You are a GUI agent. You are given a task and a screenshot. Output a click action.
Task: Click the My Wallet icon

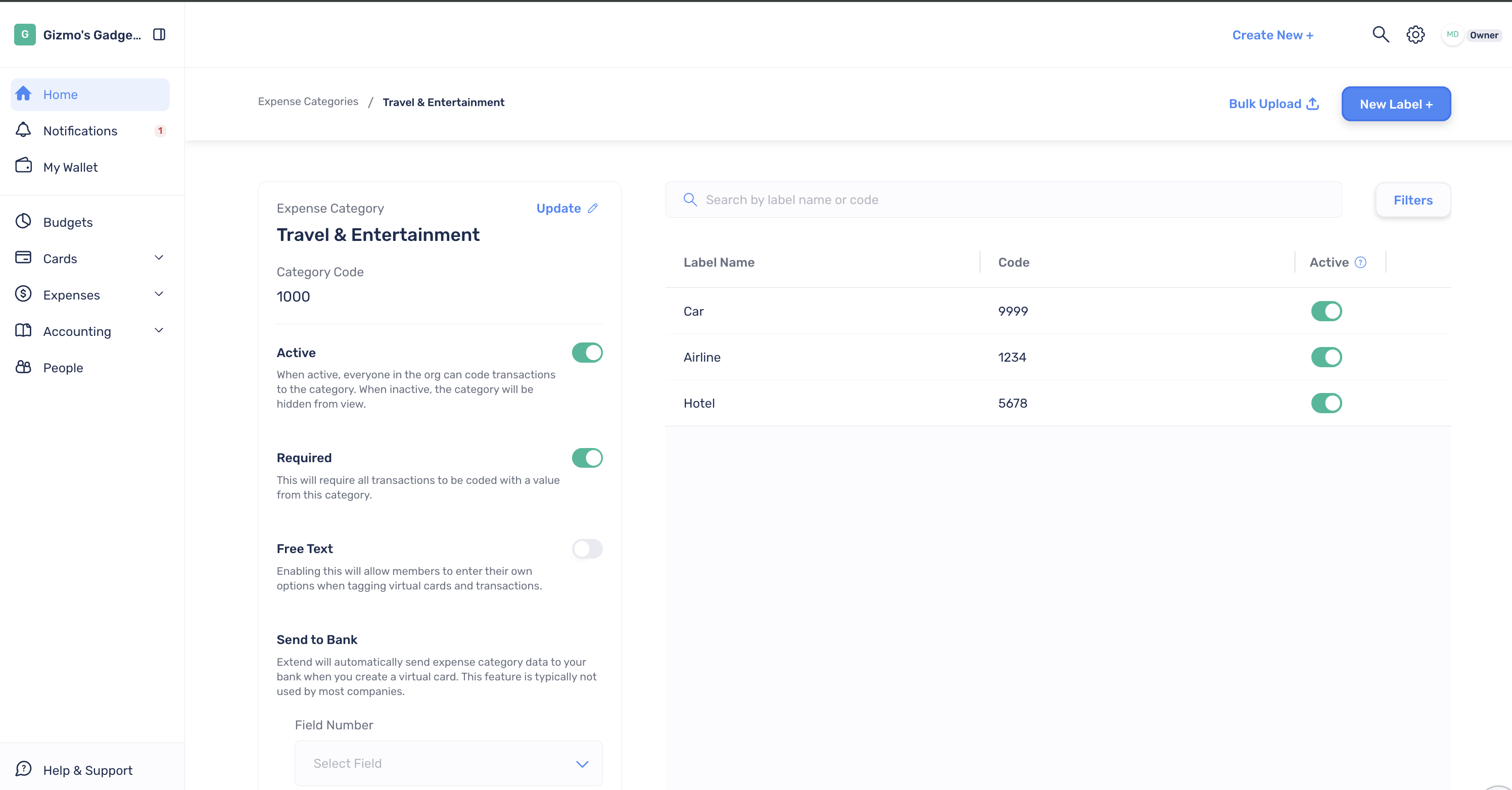click(x=23, y=166)
